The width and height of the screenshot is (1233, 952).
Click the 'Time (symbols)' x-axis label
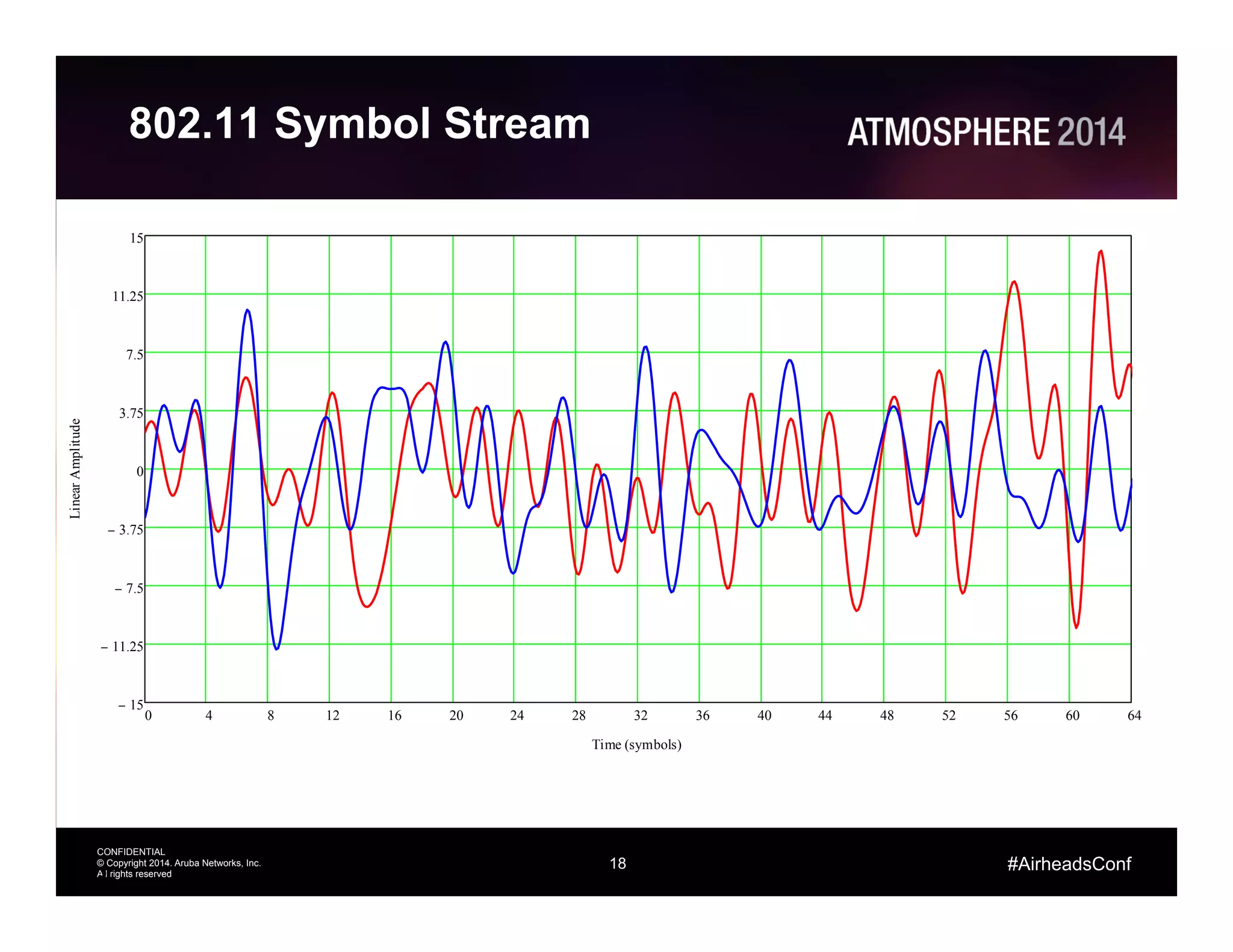636,745
